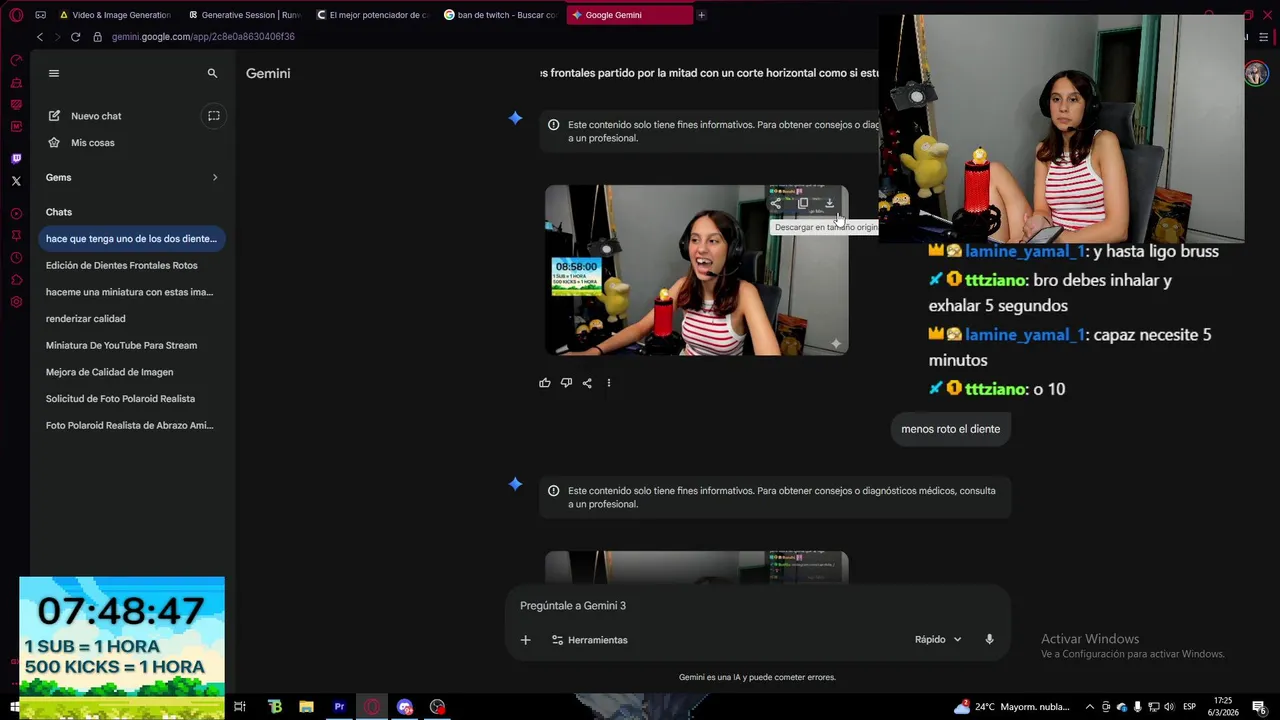Image resolution: width=1280 pixels, height=720 pixels.
Task: Open the Rápido model dropdown
Action: click(938, 640)
